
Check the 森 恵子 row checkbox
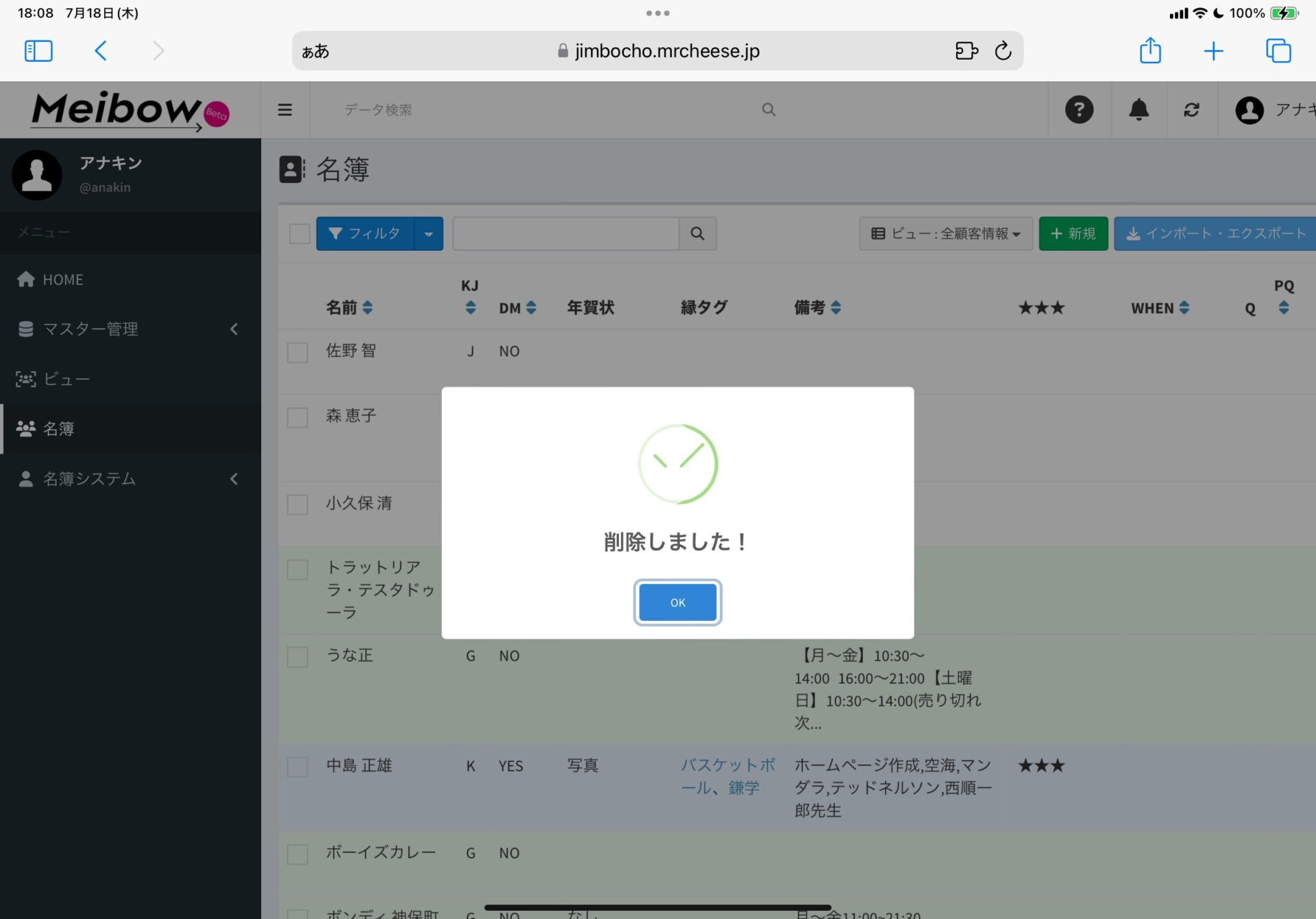click(297, 417)
